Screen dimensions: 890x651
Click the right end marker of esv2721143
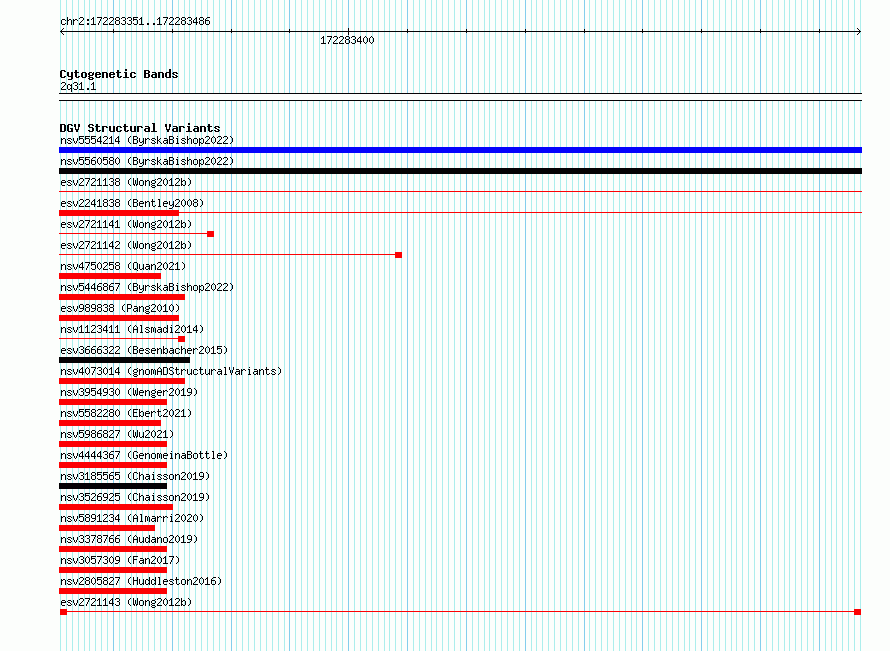[x=858, y=612]
